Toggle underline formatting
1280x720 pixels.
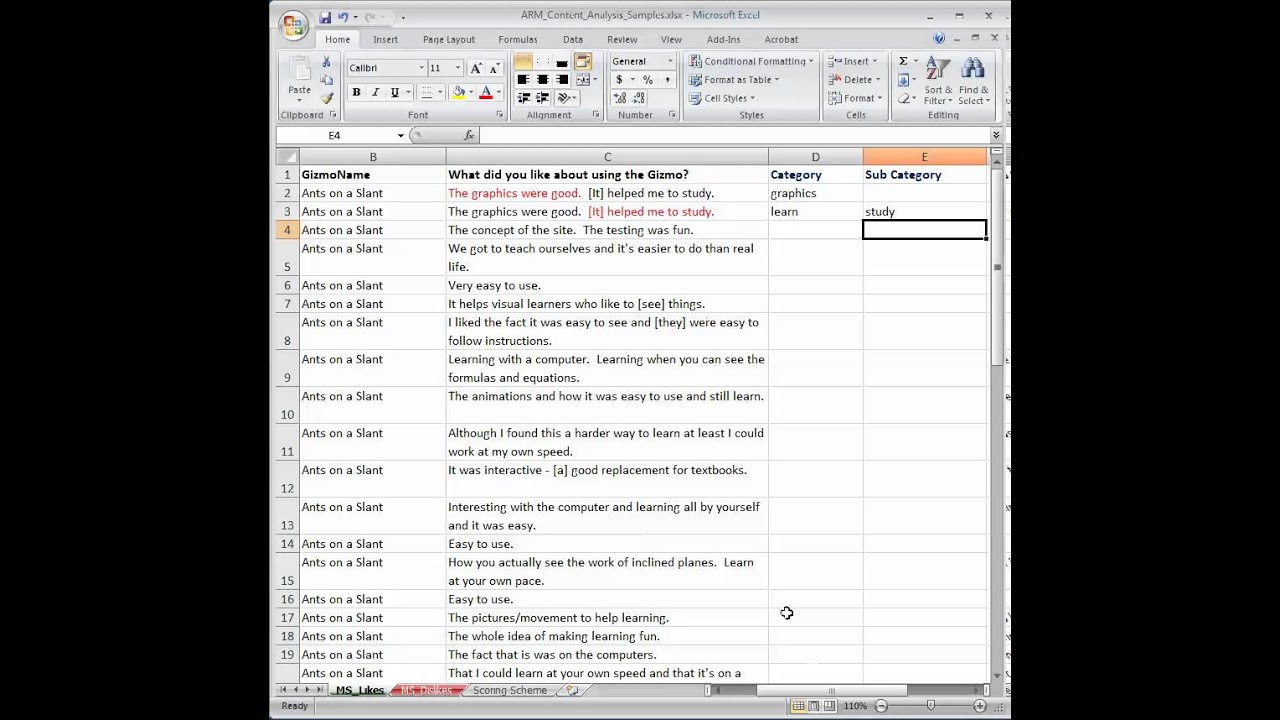[x=395, y=92]
